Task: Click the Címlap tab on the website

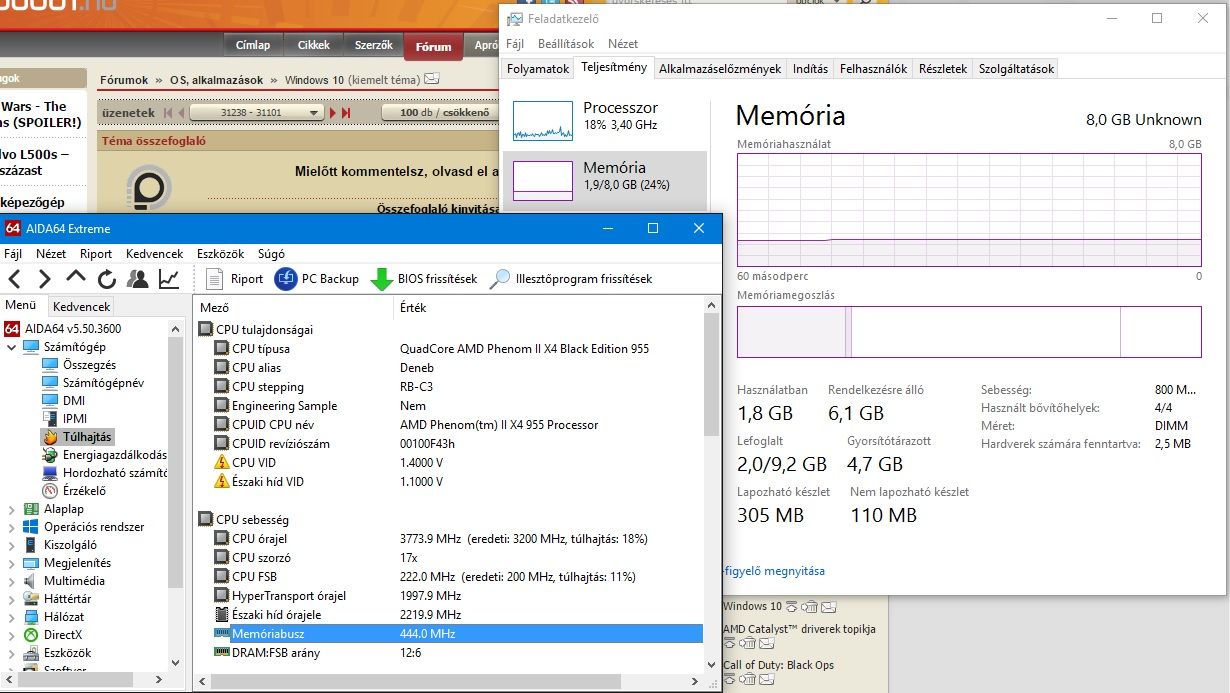Action: [x=253, y=45]
